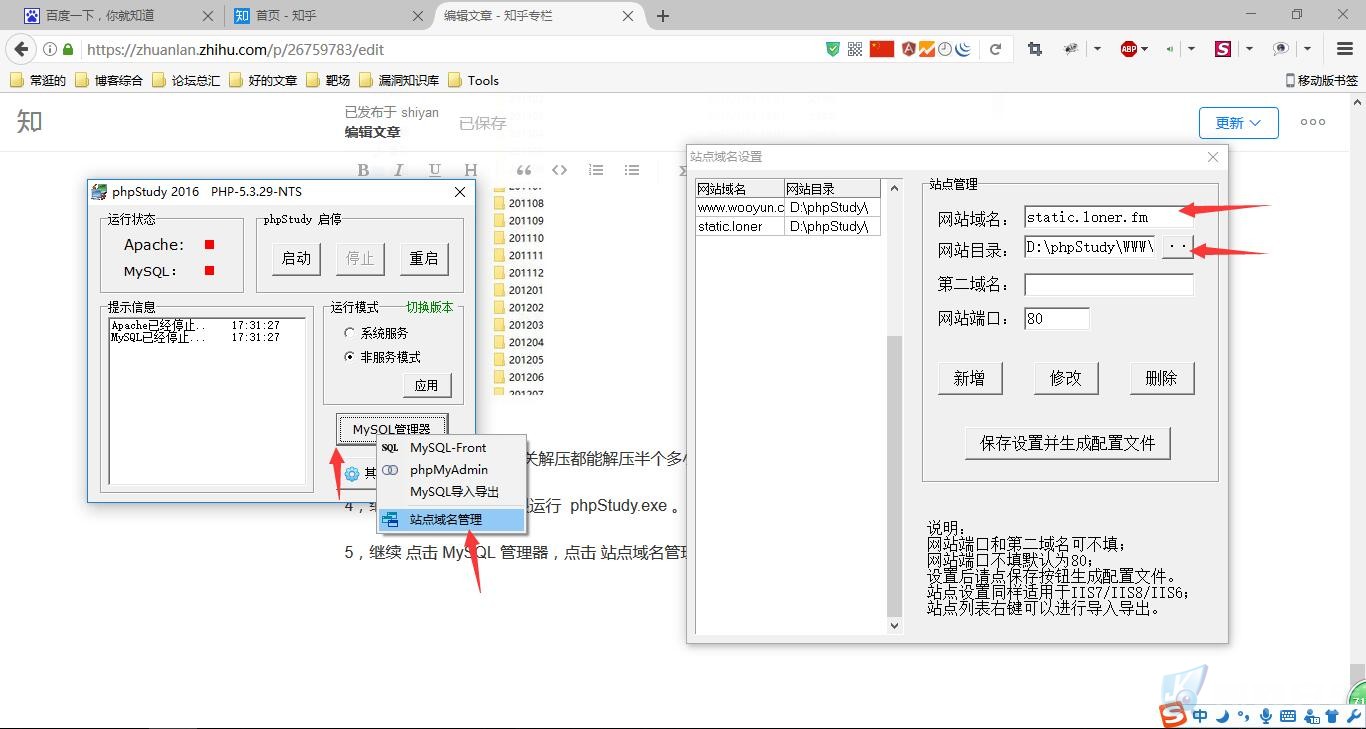Image resolution: width=1366 pixels, height=729 pixels.
Task: Choose MySQL-Front from context menu
Action: pyautogui.click(x=448, y=448)
